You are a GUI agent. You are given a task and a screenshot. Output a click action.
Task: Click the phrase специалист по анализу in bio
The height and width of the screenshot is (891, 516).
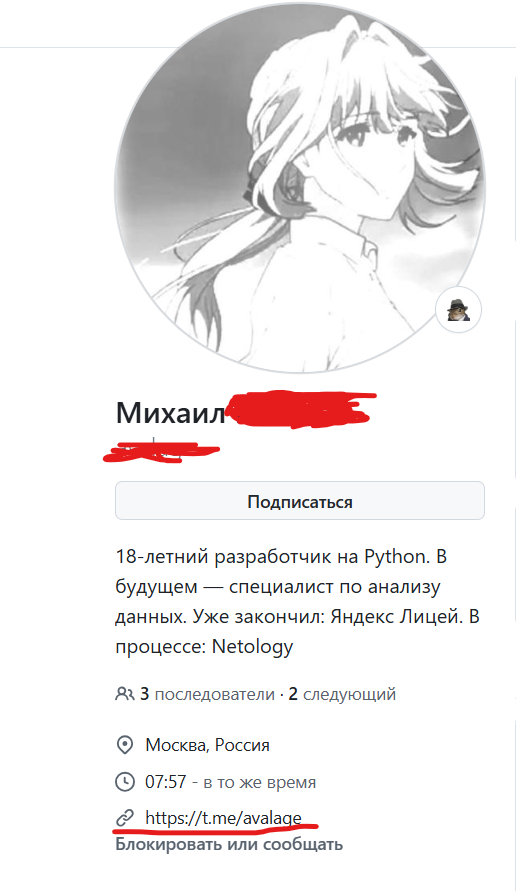pyautogui.click(x=335, y=586)
